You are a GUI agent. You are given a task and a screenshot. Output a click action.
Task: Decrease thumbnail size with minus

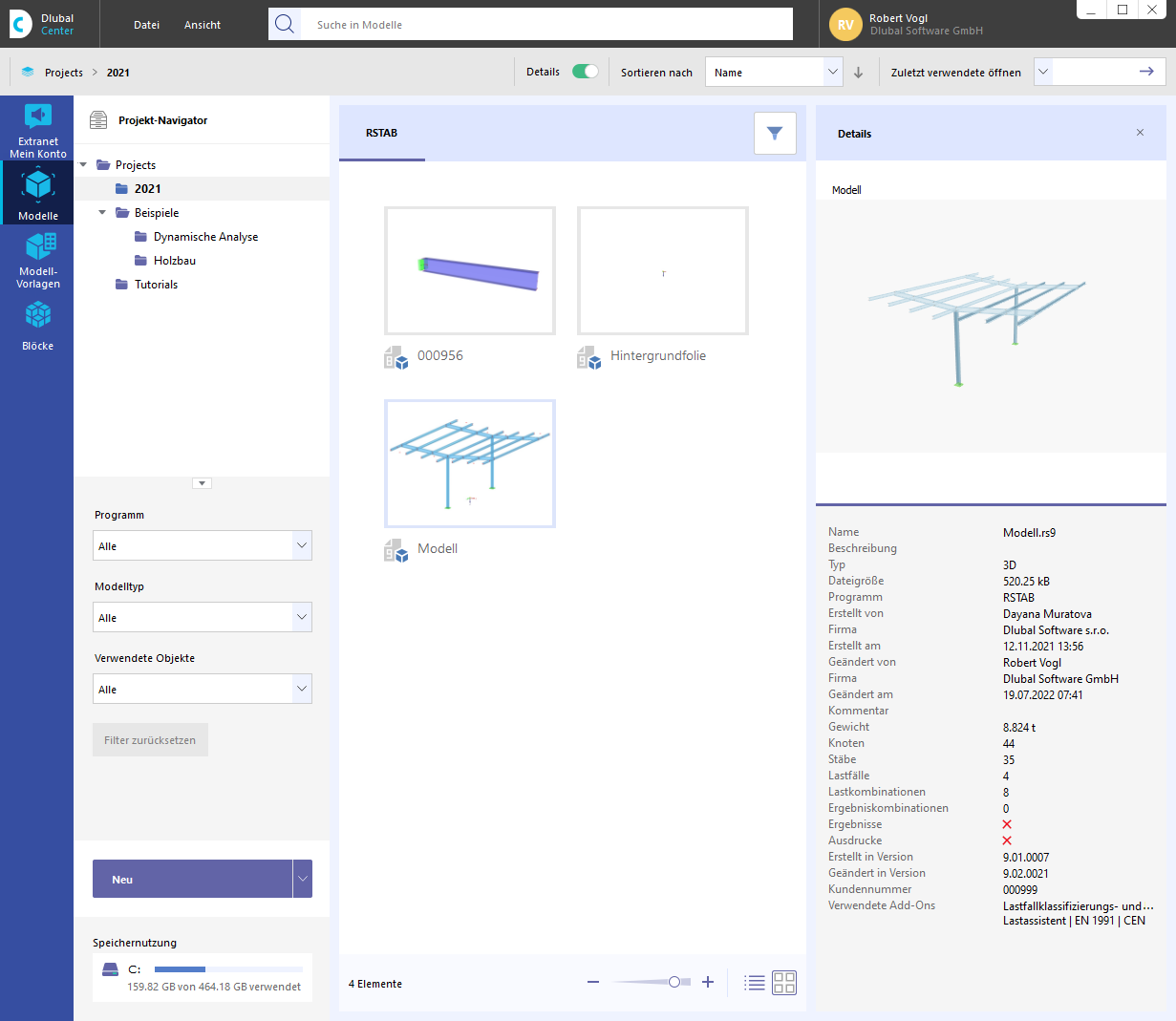click(x=593, y=982)
